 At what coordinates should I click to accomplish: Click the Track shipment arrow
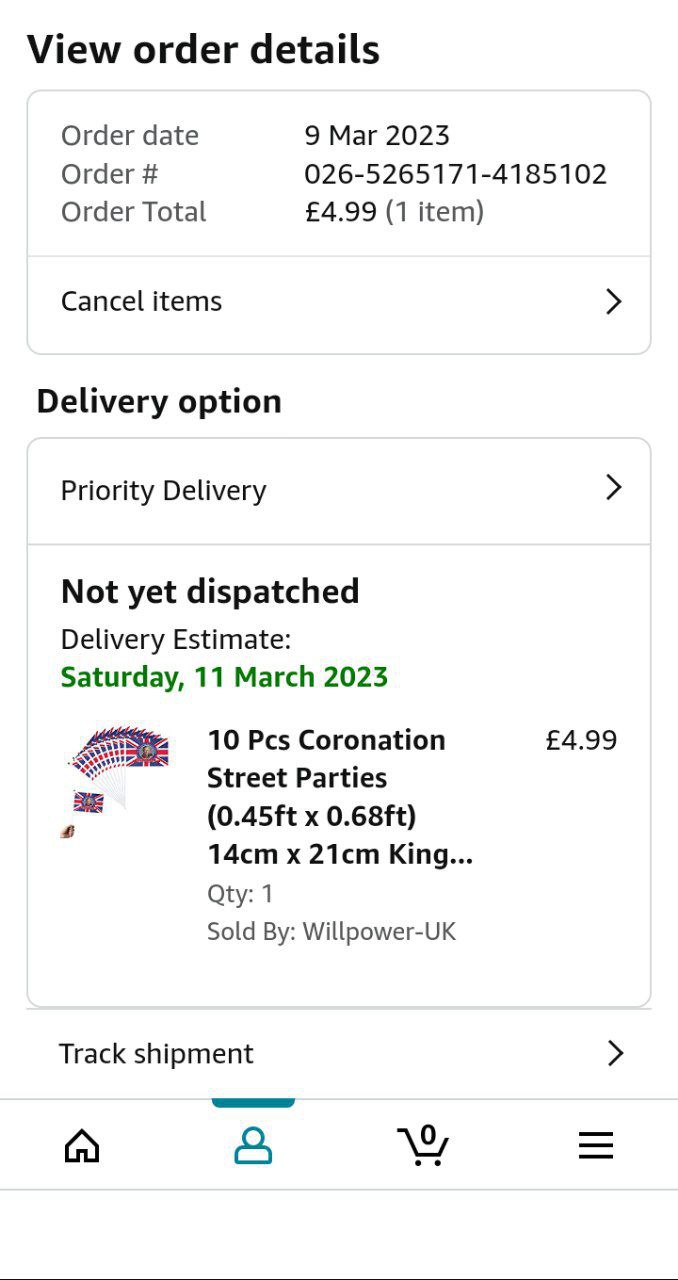pyautogui.click(x=615, y=1053)
